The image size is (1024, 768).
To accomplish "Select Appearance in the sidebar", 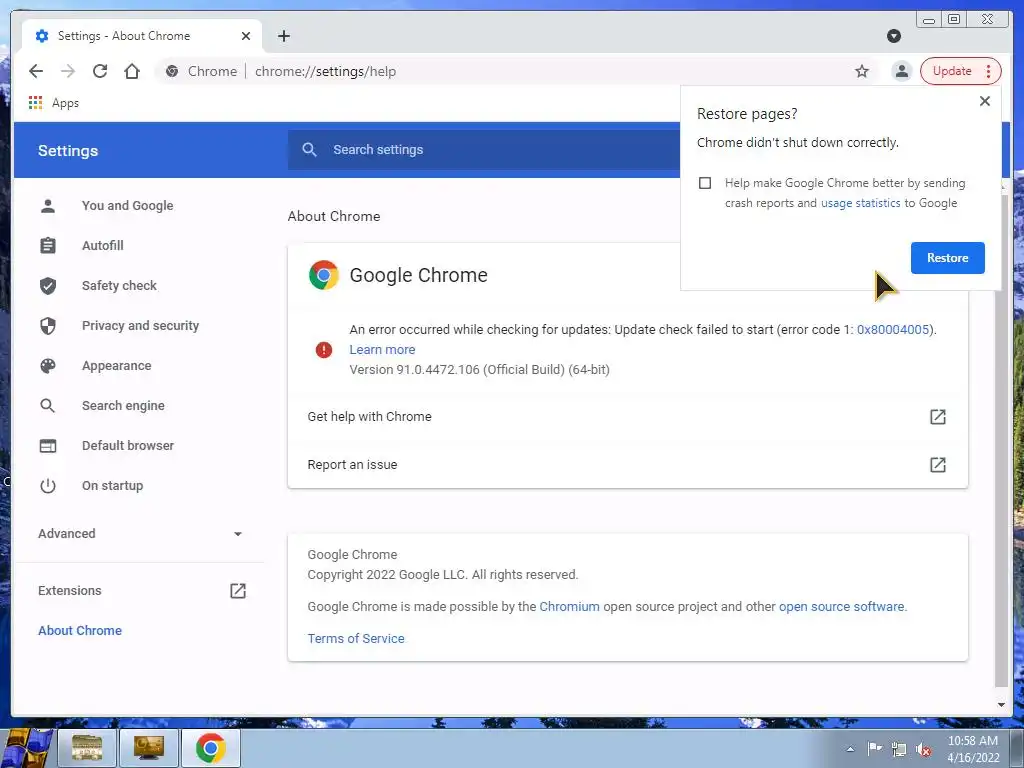I will pyautogui.click(x=116, y=366).
